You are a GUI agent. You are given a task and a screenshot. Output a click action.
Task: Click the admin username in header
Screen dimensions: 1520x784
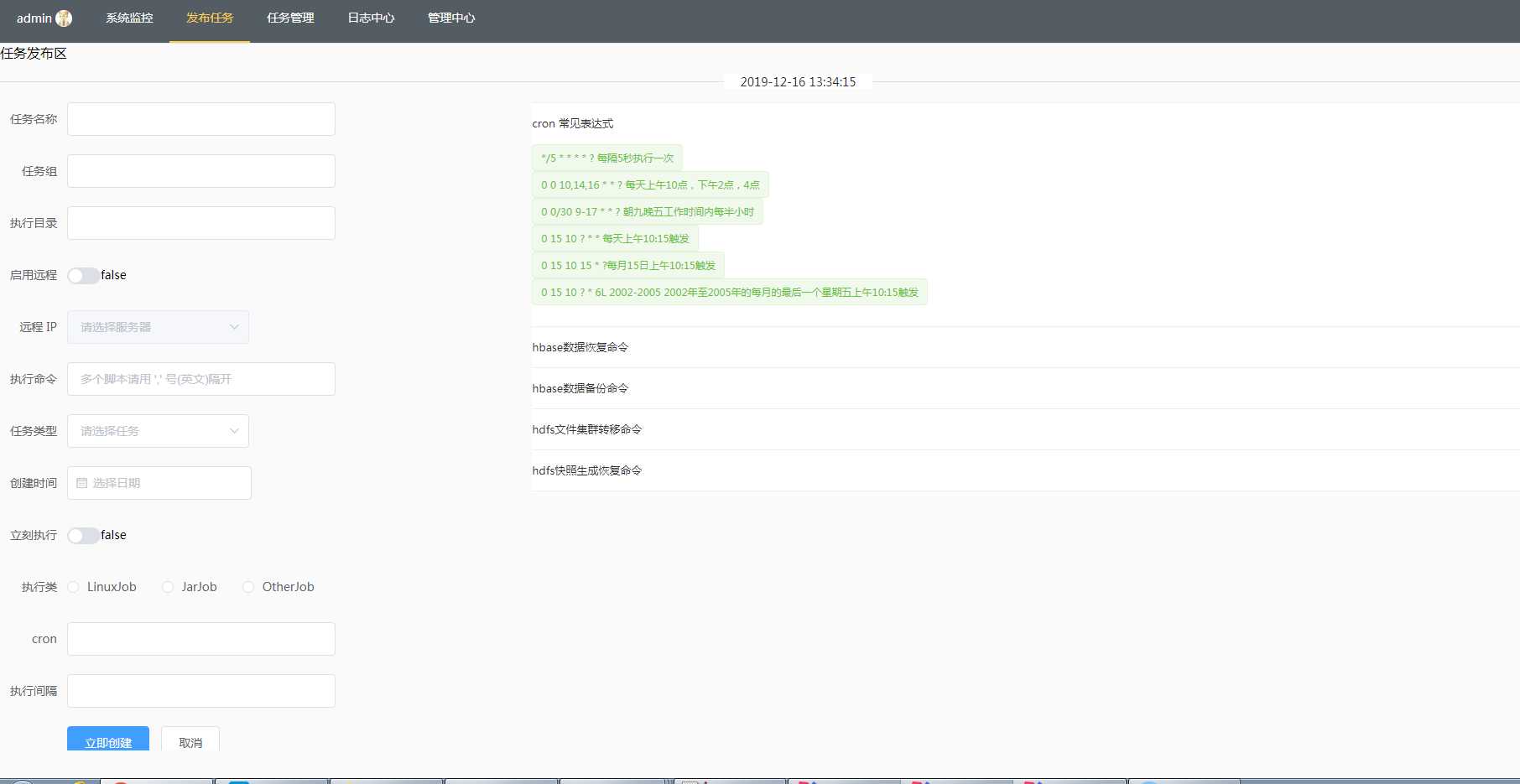tap(34, 18)
